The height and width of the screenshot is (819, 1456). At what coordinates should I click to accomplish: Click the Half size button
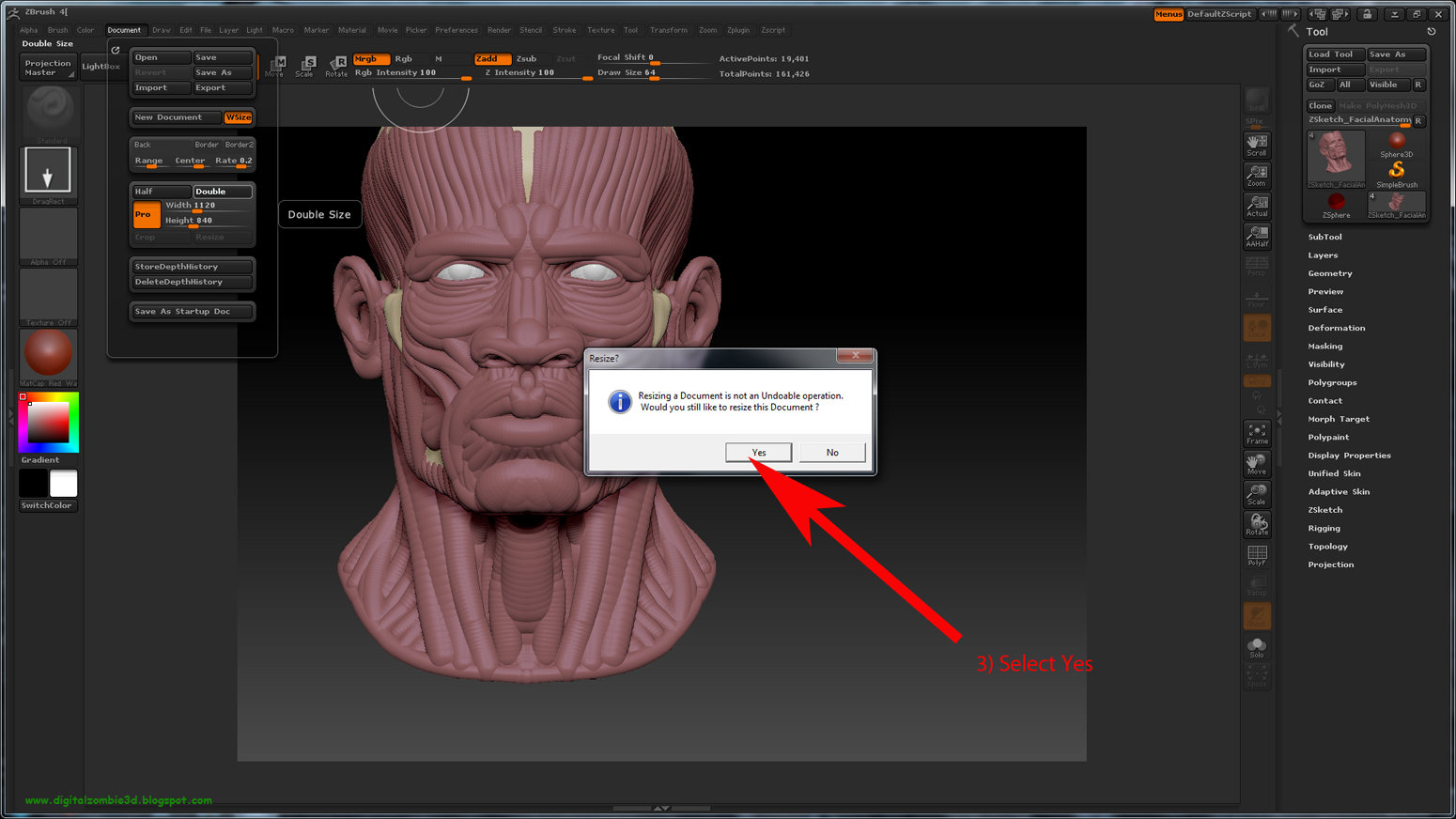(162, 192)
